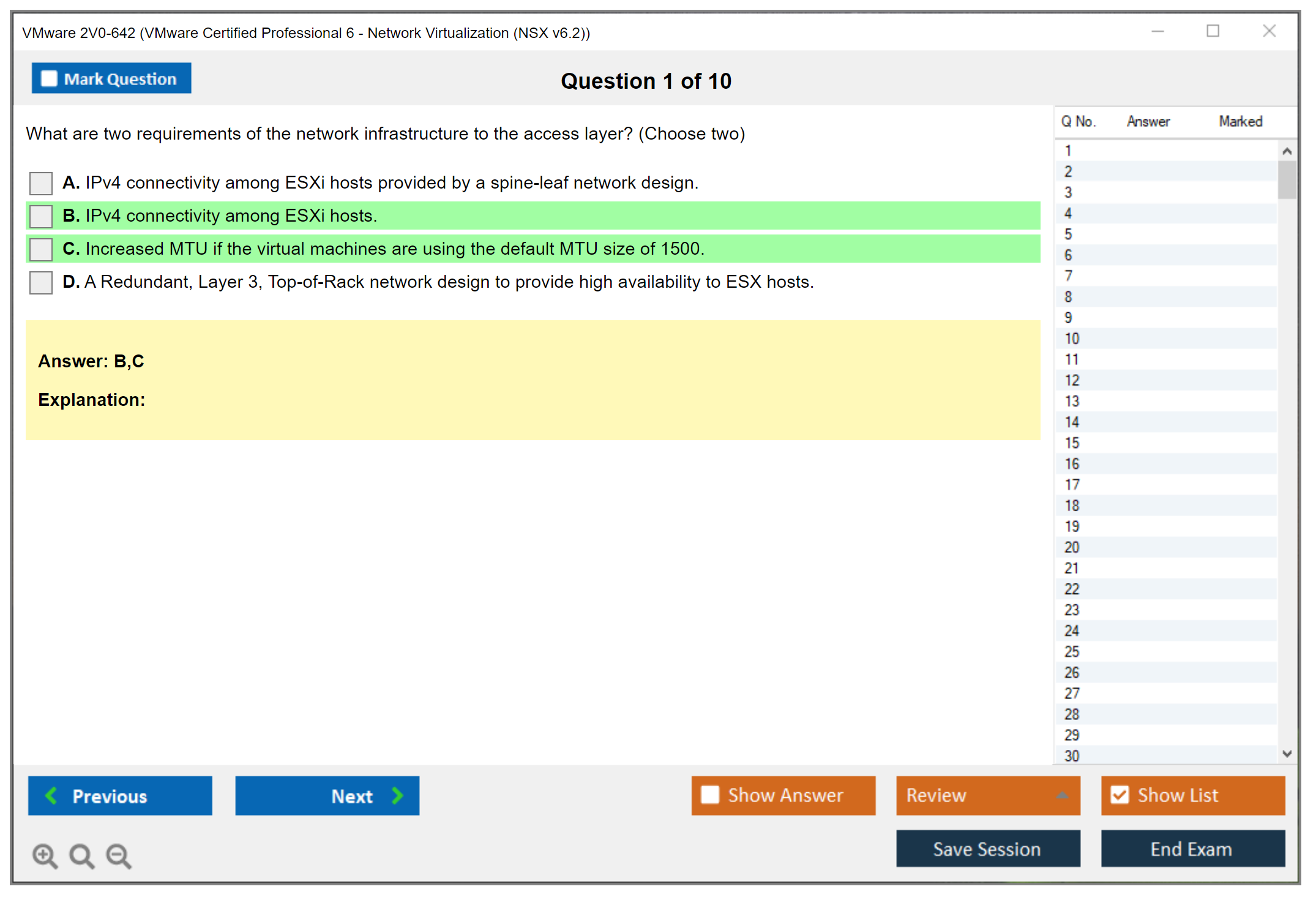1316x900 pixels.
Task: Expand the Review dropdown arrow
Action: click(1062, 795)
